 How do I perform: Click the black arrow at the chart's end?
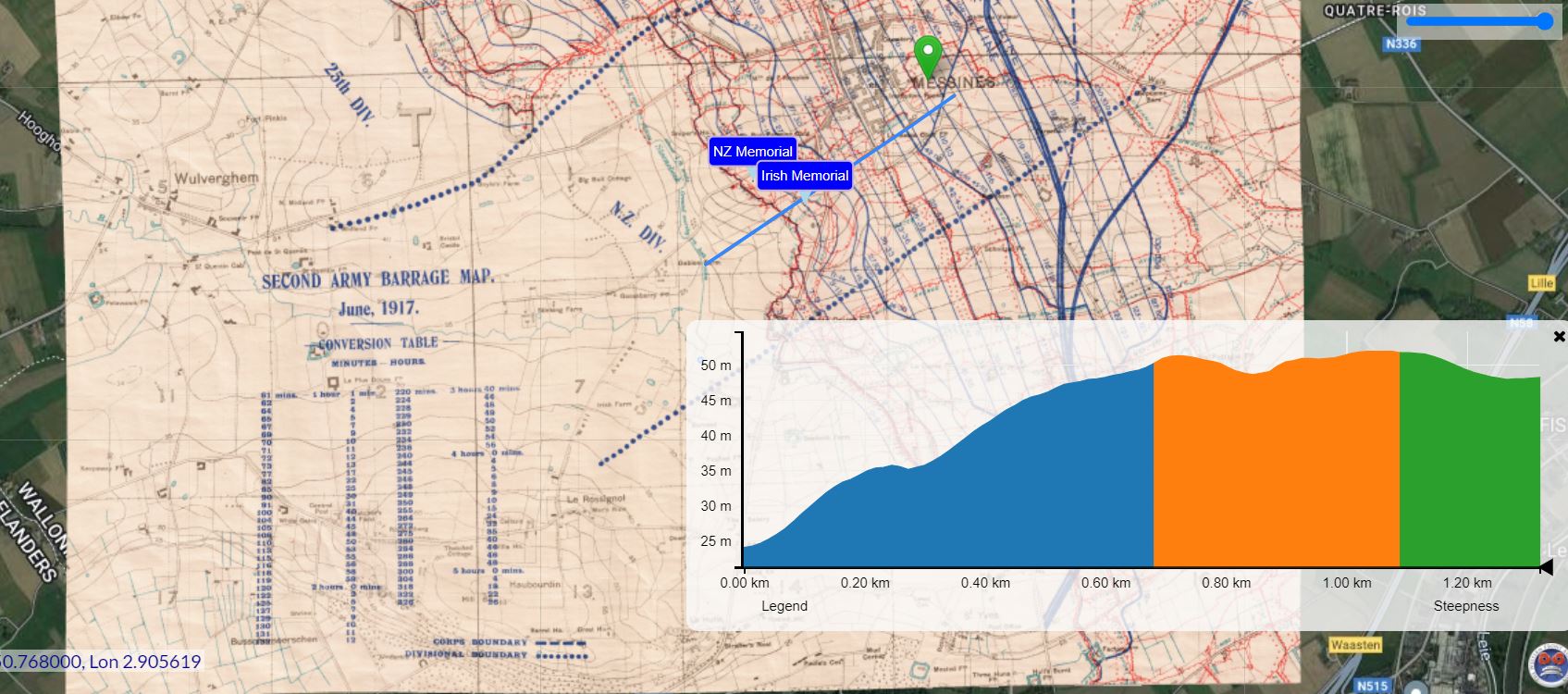tap(1545, 567)
